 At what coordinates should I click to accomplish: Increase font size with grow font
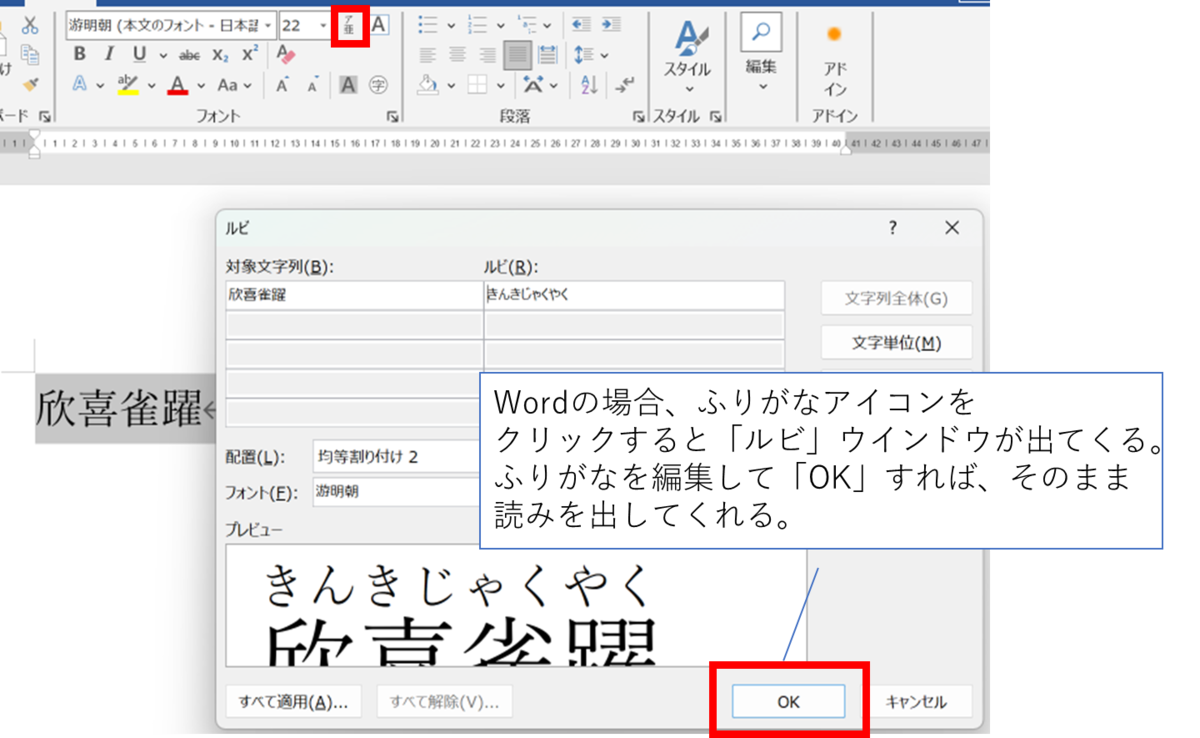pyautogui.click(x=283, y=86)
